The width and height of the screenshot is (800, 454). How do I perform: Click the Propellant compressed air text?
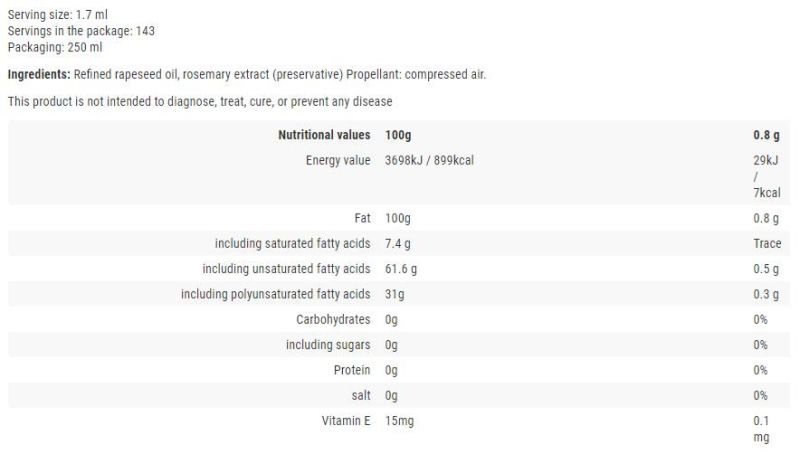(x=416, y=74)
